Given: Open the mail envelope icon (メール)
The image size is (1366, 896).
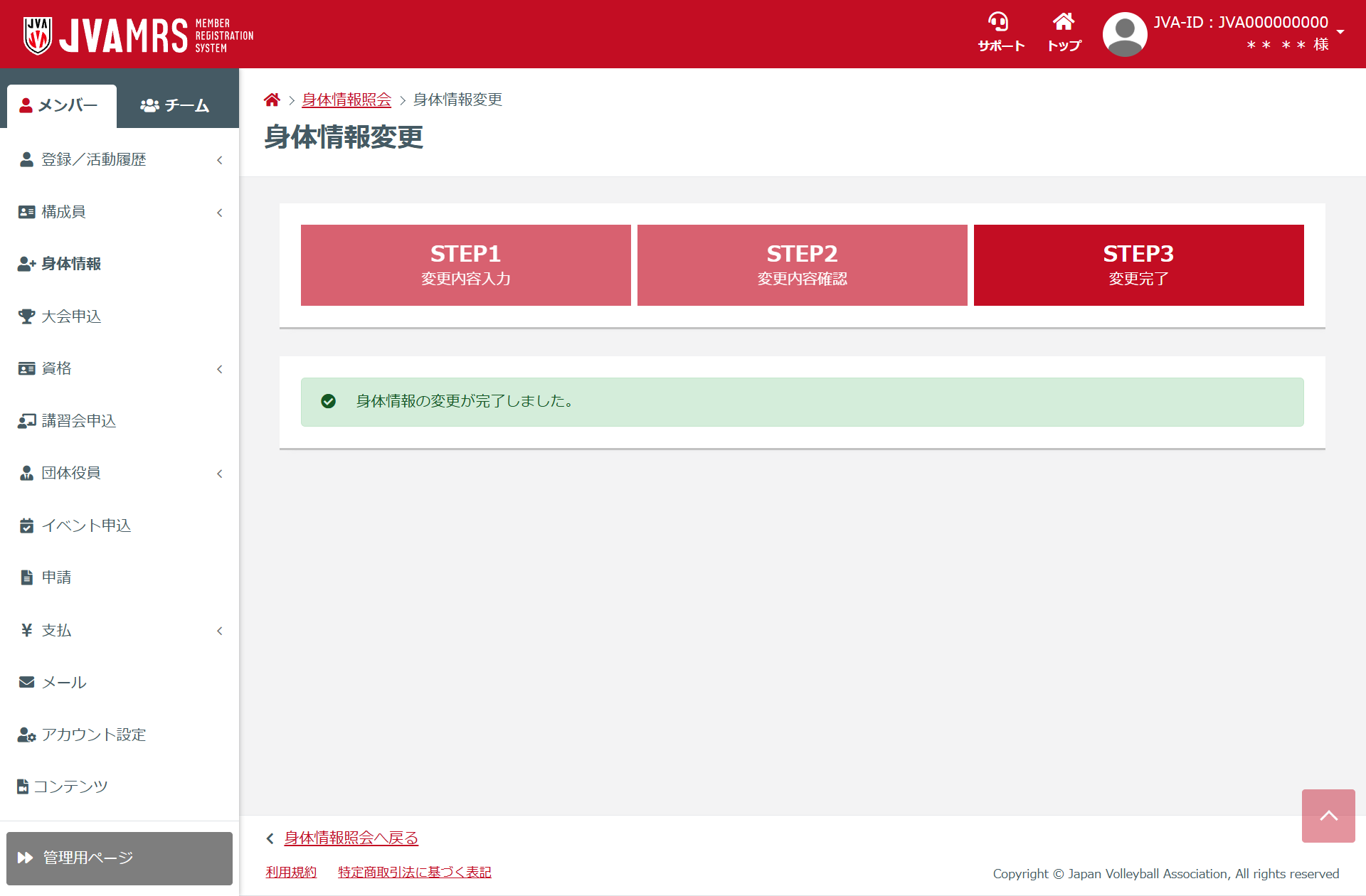Looking at the screenshot, I should tap(26, 683).
